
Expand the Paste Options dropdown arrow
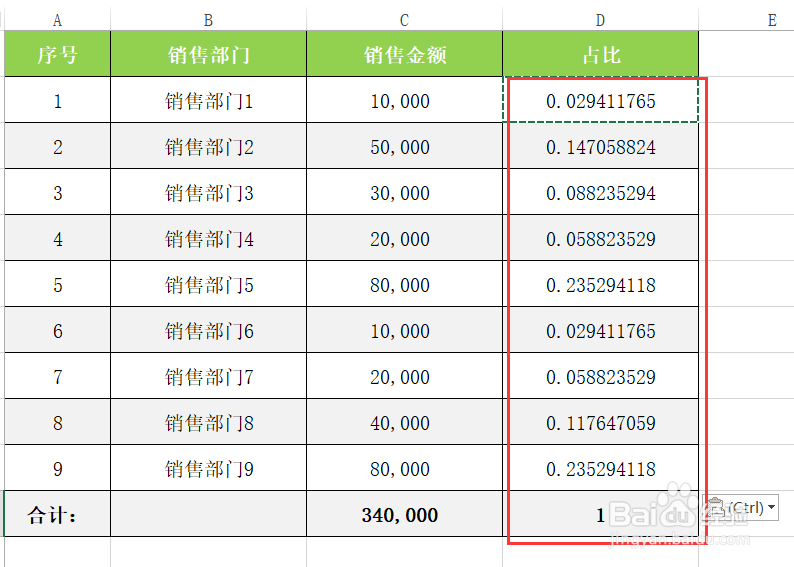point(772,507)
